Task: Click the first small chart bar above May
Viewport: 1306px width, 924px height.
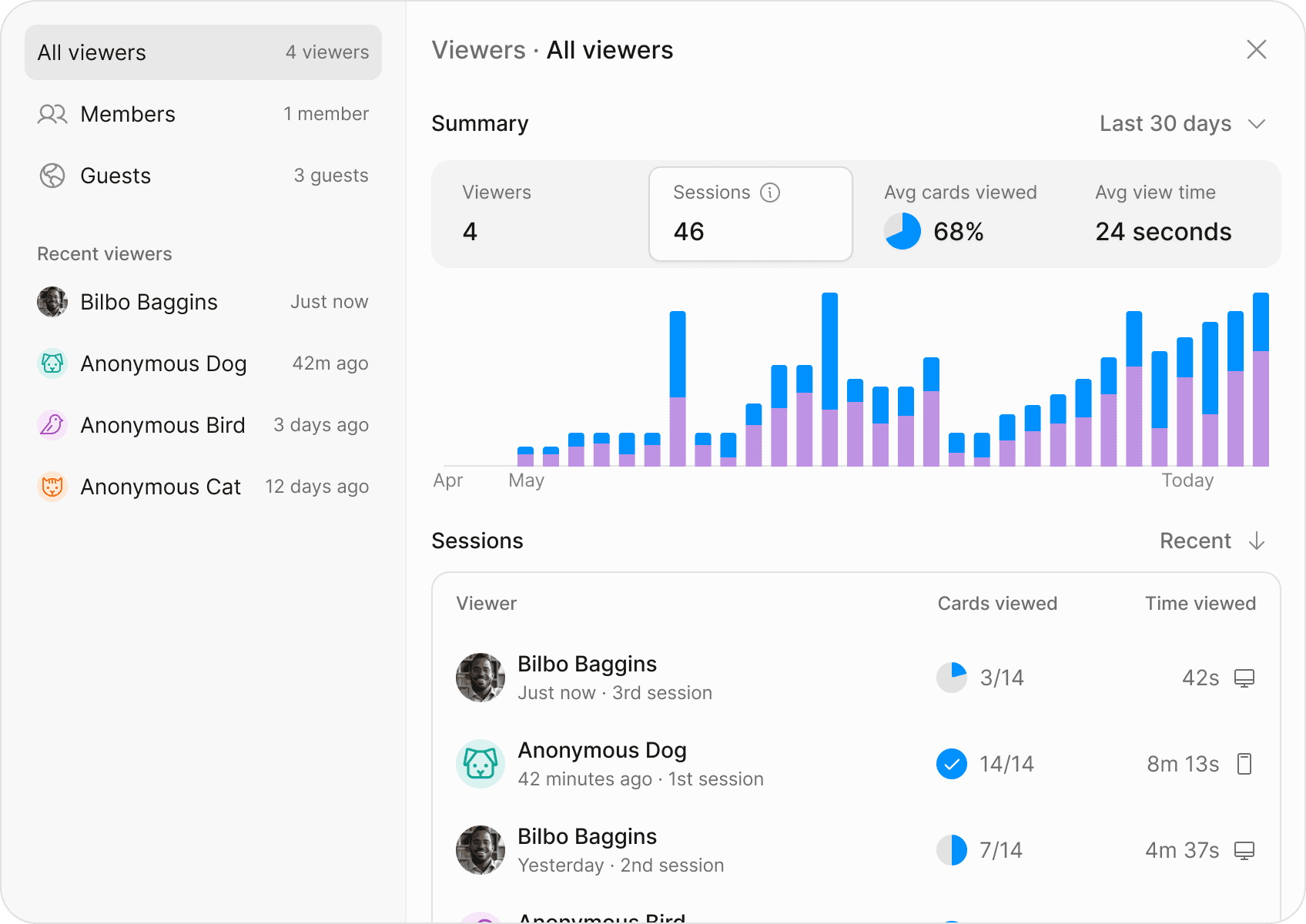Action: tap(525, 457)
